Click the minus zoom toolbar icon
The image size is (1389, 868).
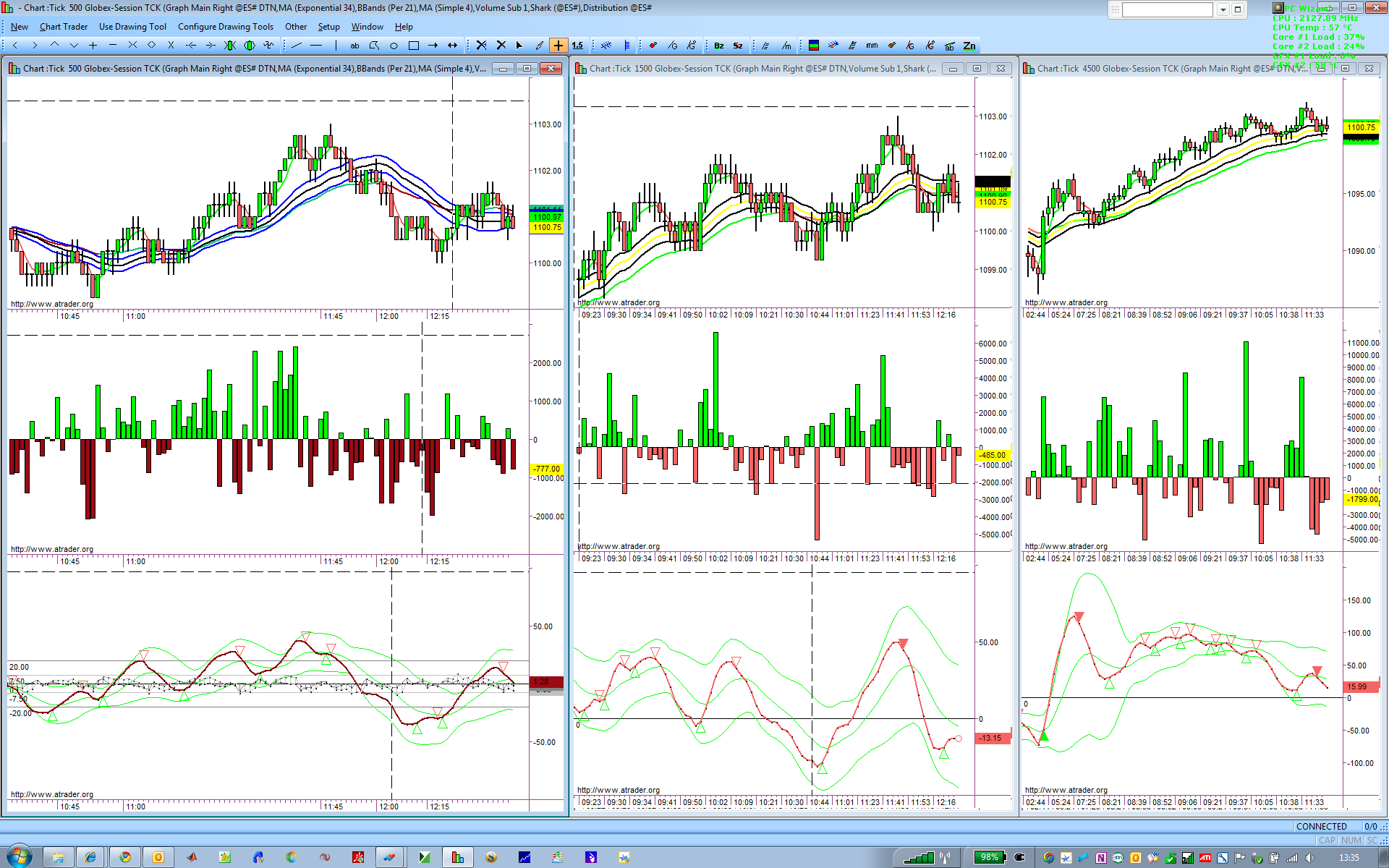pos(113,46)
